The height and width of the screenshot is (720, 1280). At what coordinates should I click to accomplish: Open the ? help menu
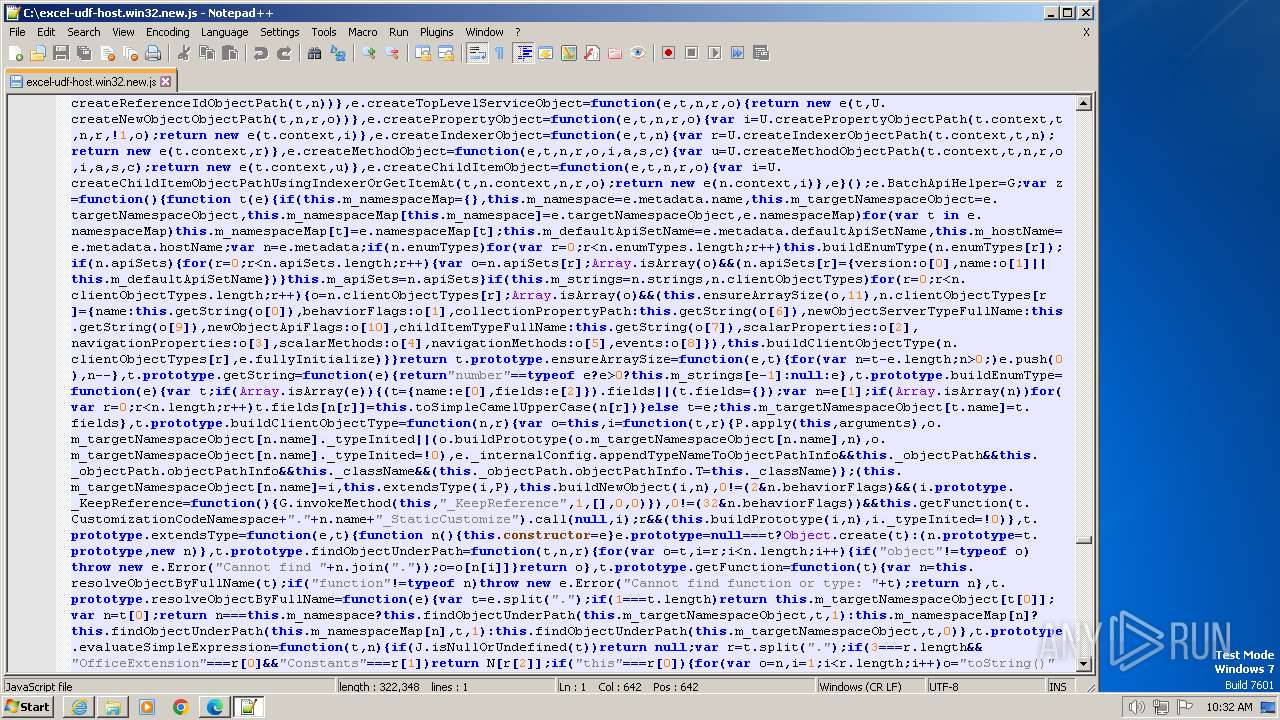tap(517, 32)
